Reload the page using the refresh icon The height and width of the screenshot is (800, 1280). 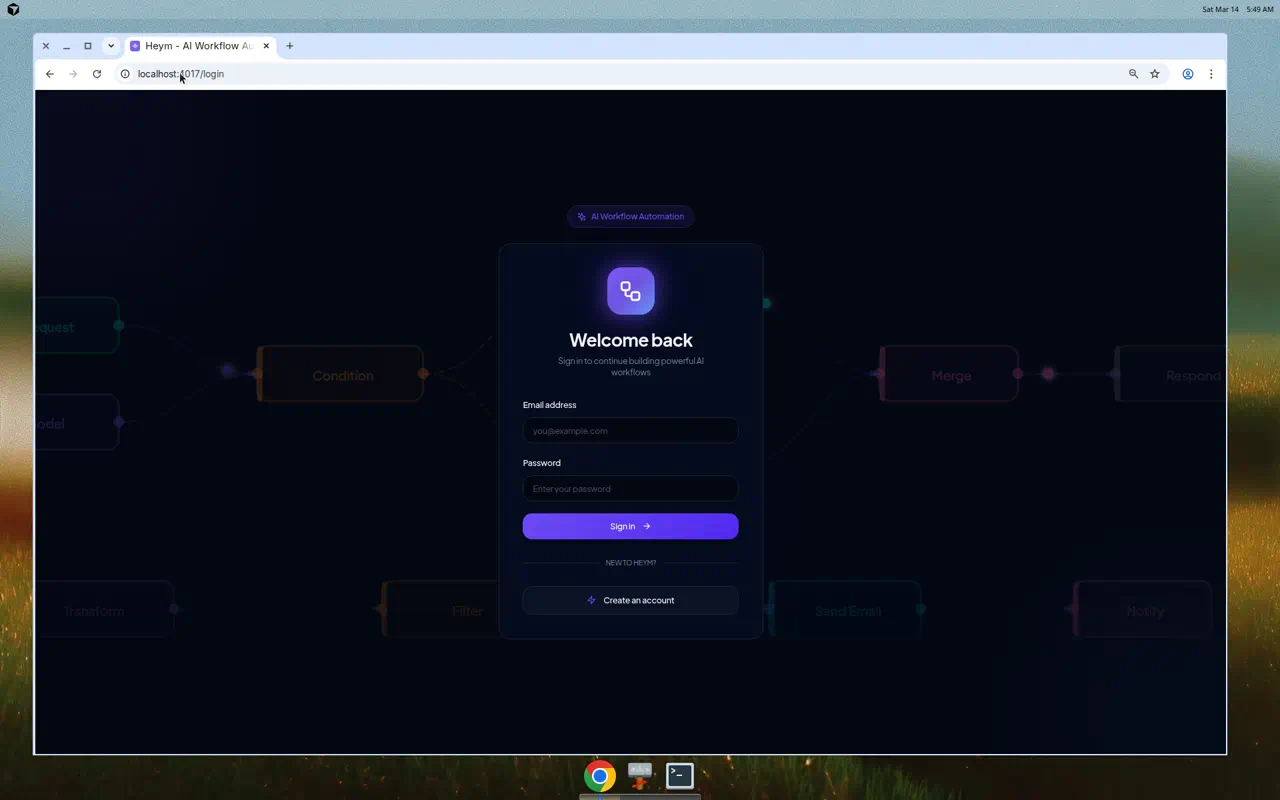coord(97,74)
